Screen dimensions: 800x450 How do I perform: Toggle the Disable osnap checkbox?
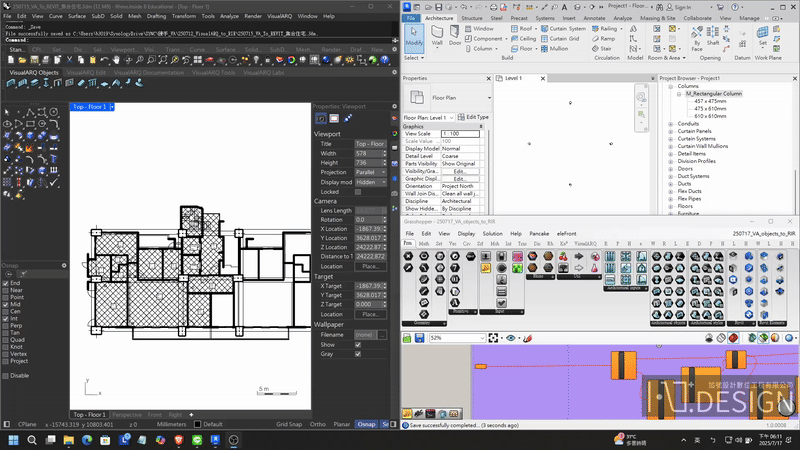click(6, 376)
